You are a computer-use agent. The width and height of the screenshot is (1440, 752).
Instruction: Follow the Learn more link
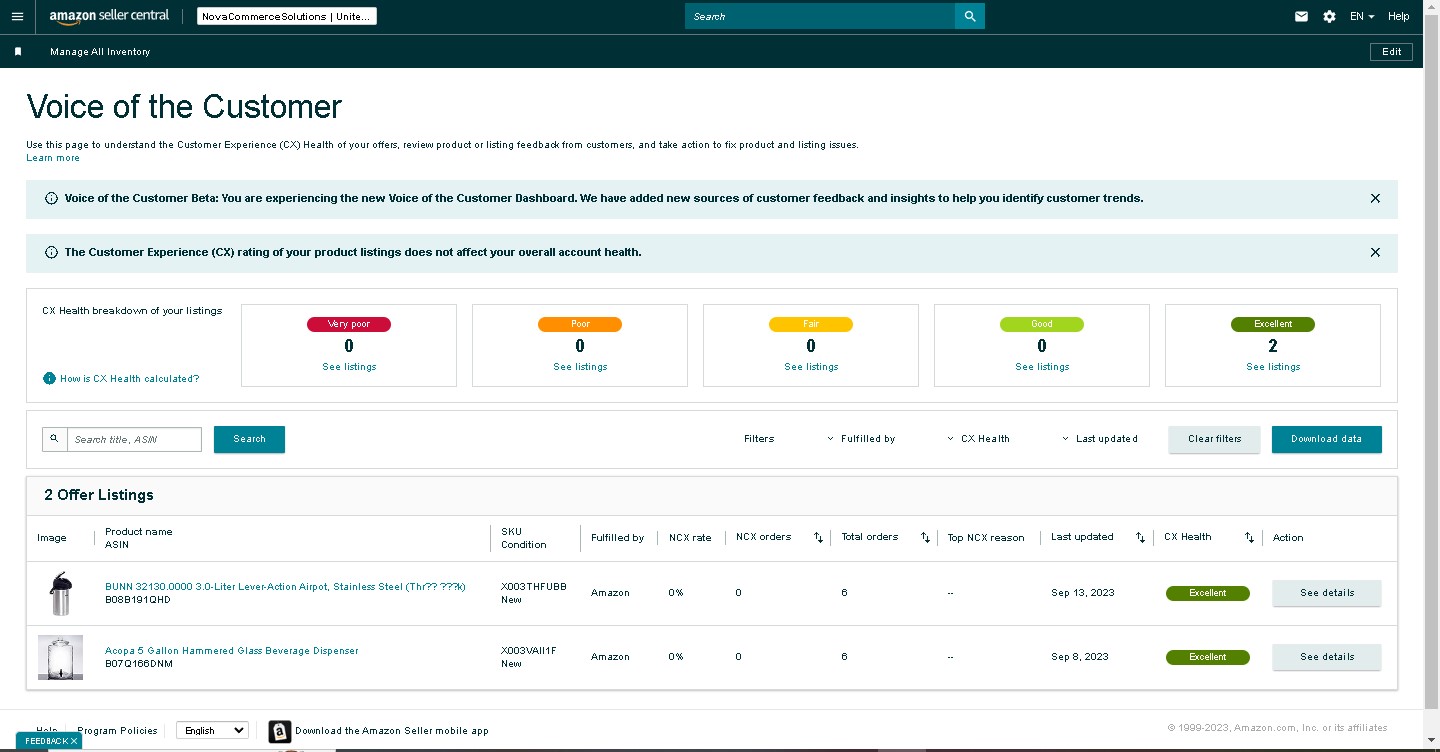53,158
